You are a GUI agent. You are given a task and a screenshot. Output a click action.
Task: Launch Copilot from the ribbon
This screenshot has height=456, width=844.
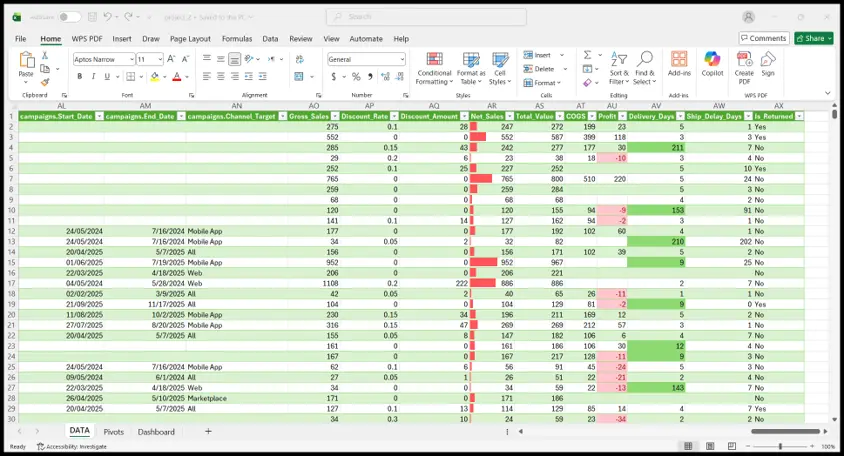(x=712, y=64)
